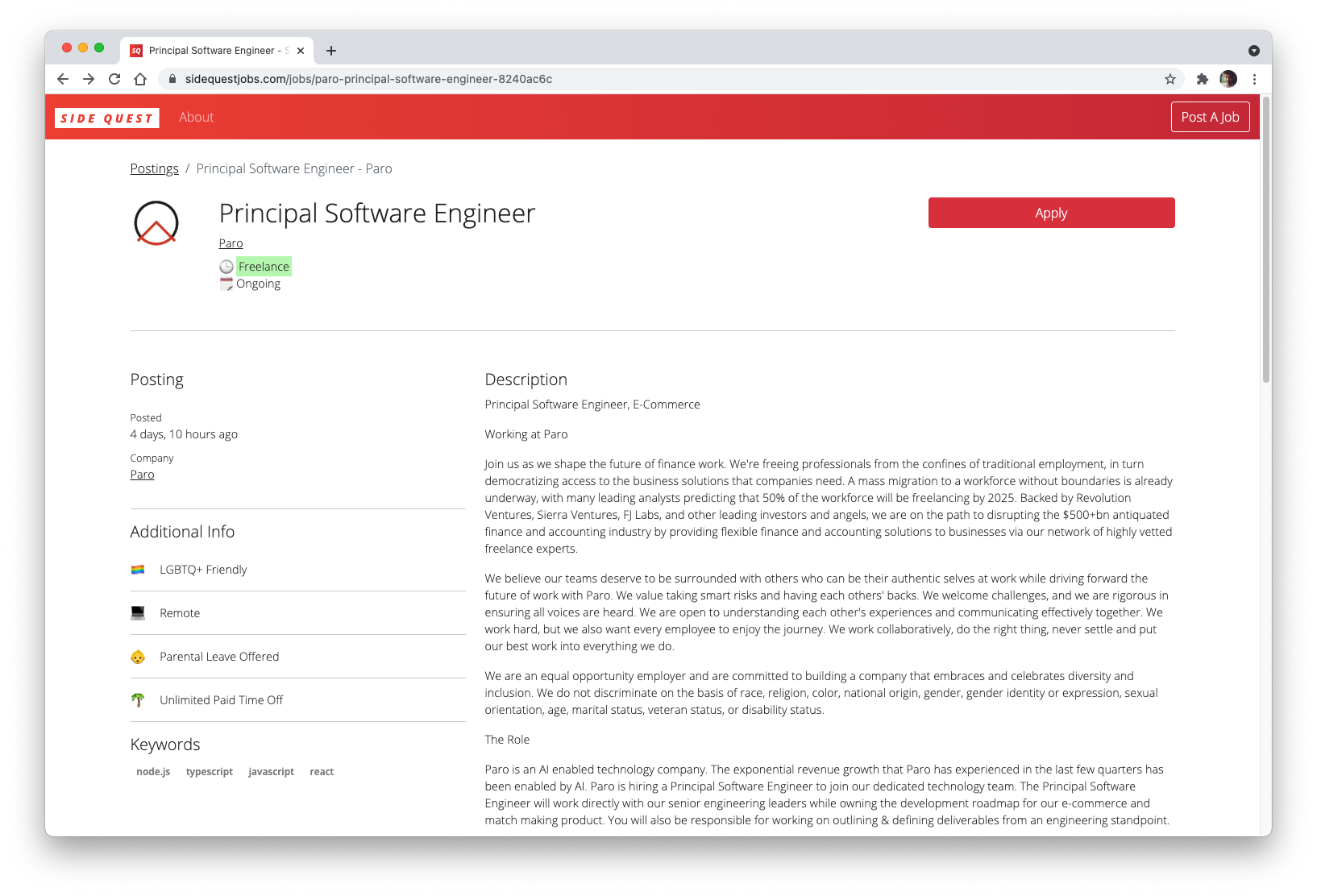Open the Paro link under the job title
The image size is (1317, 896).
tap(231, 243)
